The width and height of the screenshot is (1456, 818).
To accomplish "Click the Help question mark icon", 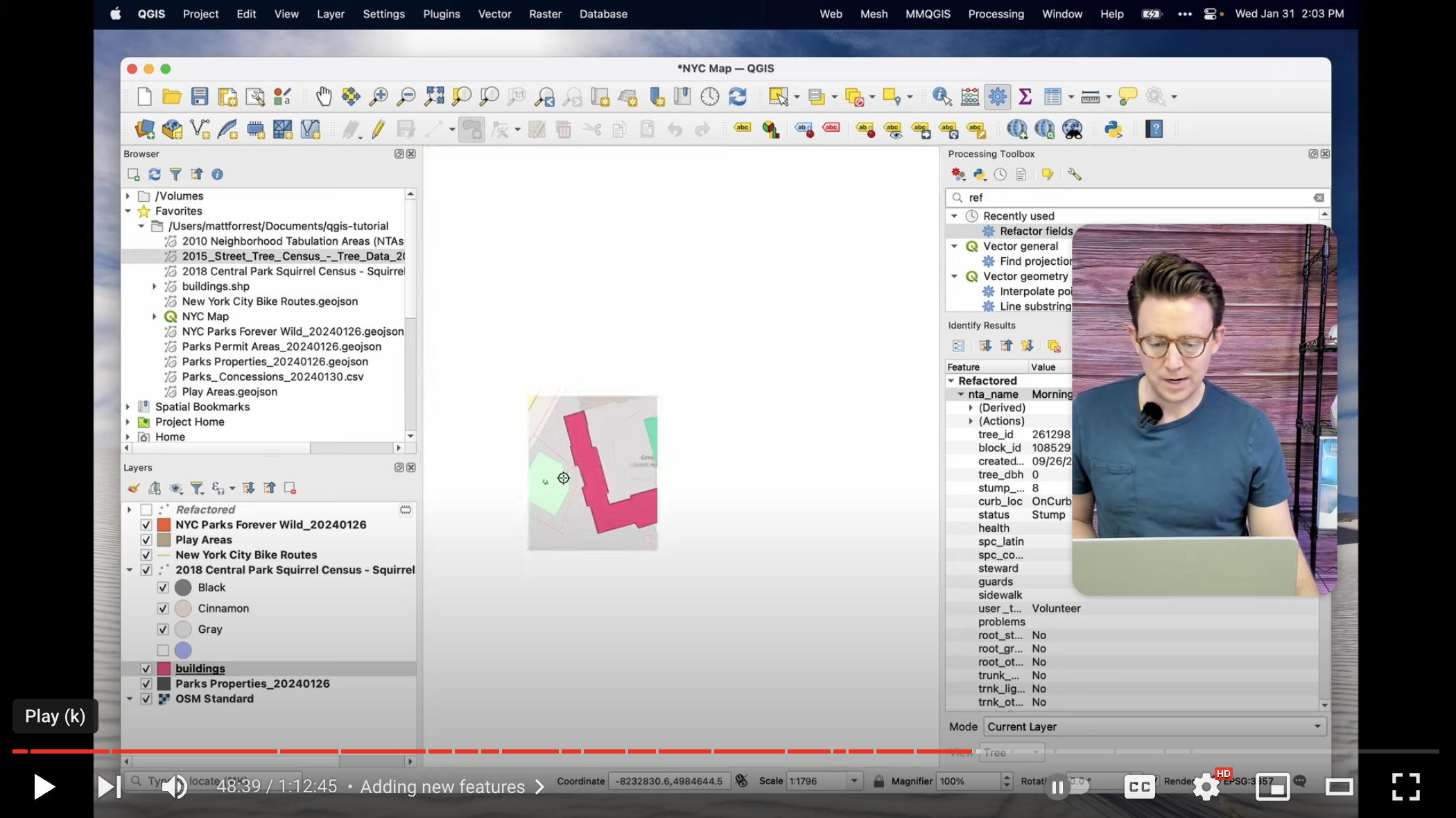I will click(1154, 129).
